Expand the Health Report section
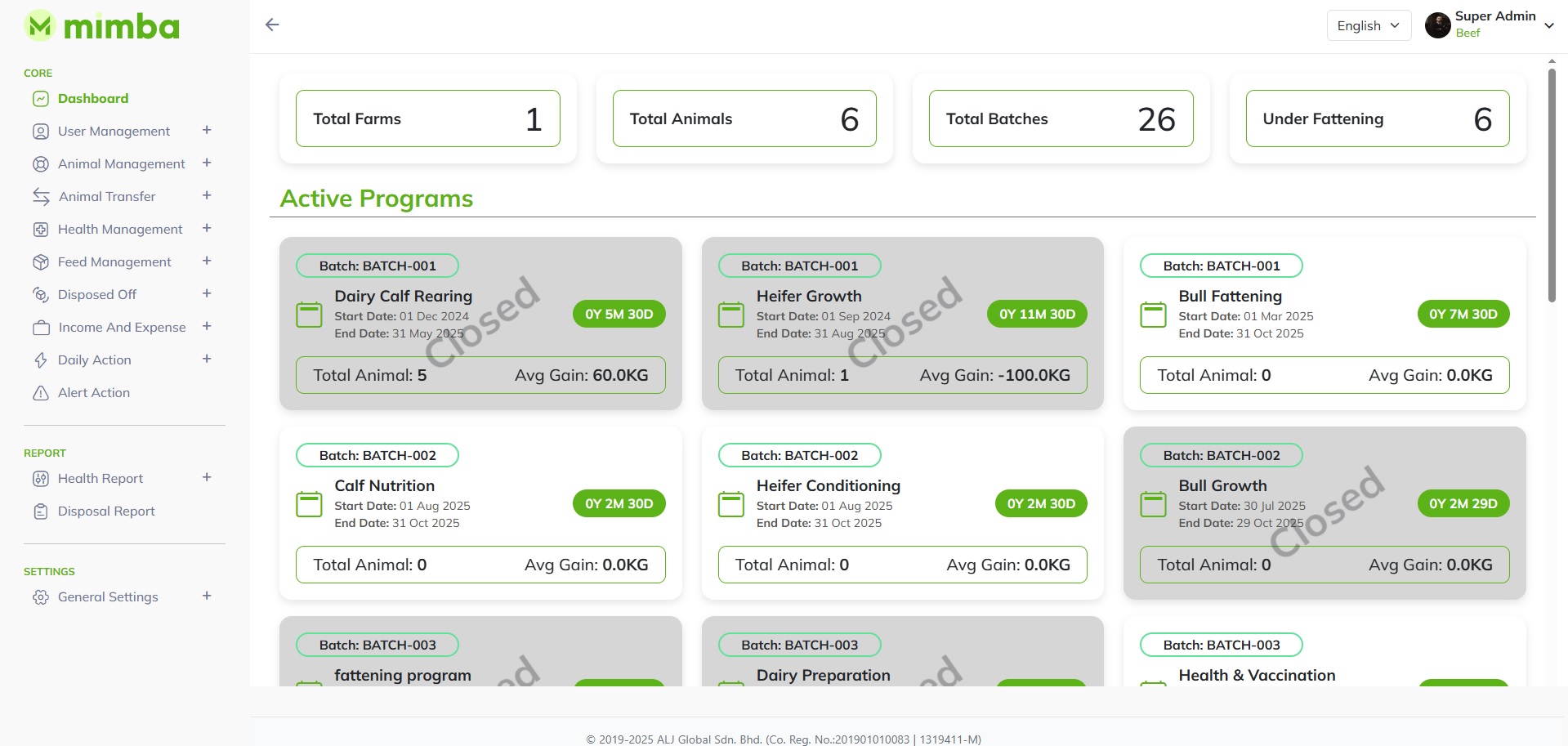The width and height of the screenshot is (1568, 746). [x=206, y=478]
